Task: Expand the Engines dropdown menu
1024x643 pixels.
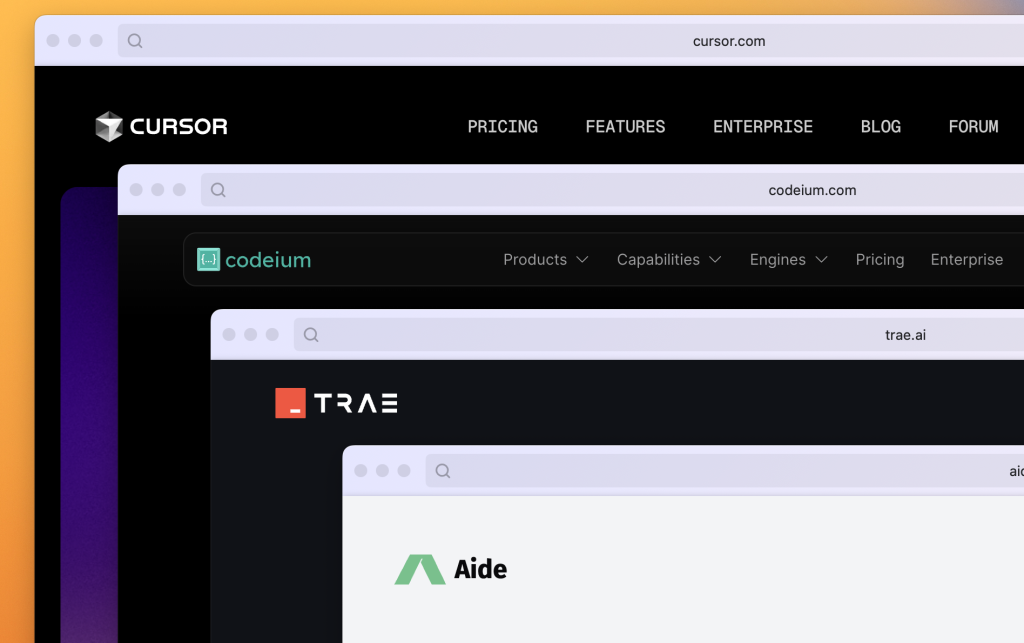Action: (788, 260)
